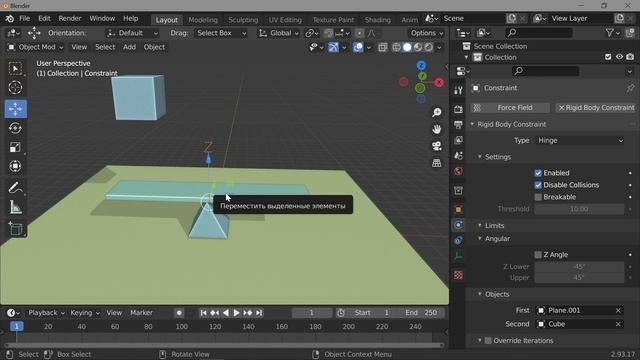
Task: Open the Object properties tab
Action: pos(458,209)
